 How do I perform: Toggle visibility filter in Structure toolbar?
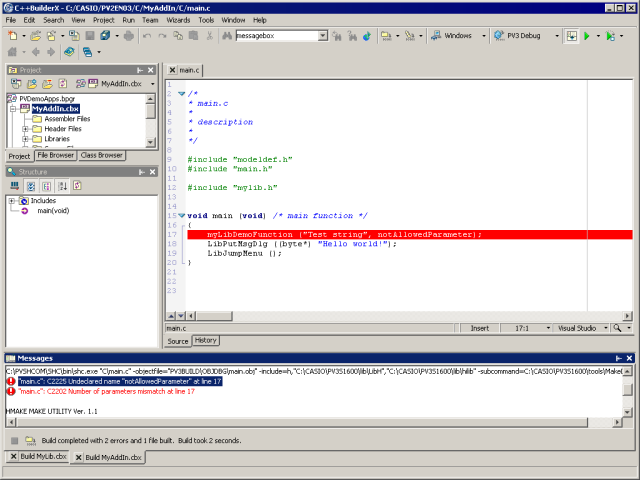(x=31, y=186)
